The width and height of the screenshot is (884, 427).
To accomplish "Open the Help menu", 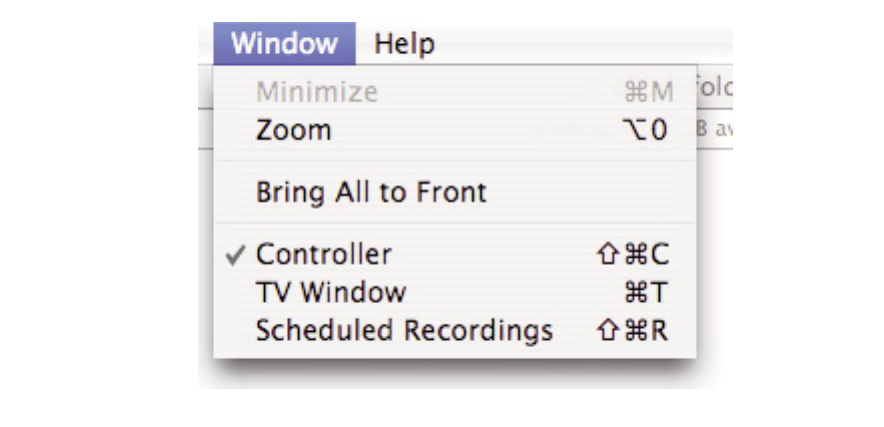I will click(x=404, y=45).
